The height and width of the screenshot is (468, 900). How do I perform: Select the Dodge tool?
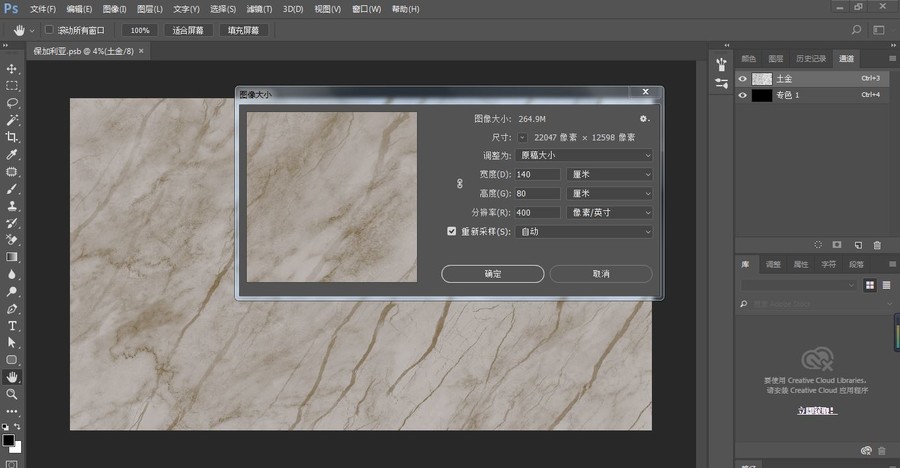11,292
